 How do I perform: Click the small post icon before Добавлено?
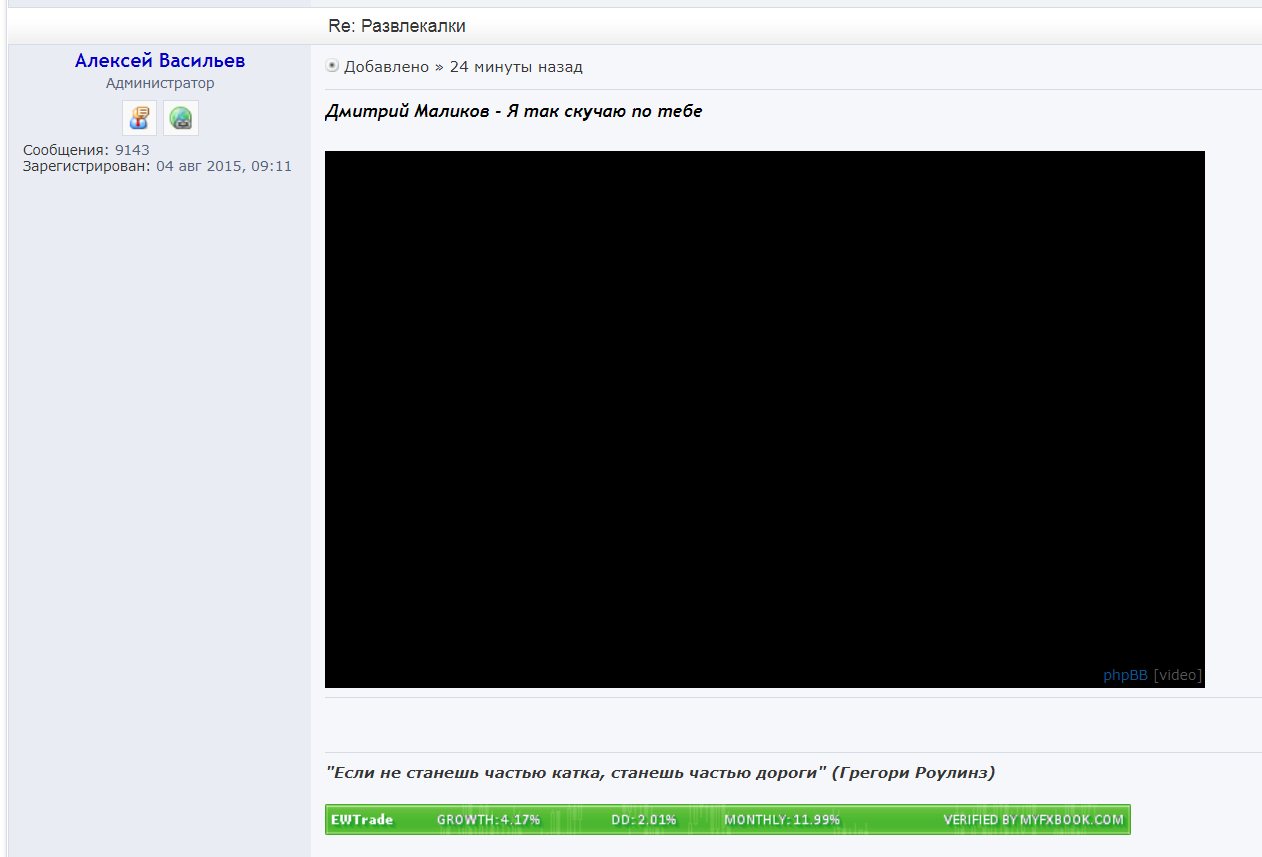tap(332, 66)
